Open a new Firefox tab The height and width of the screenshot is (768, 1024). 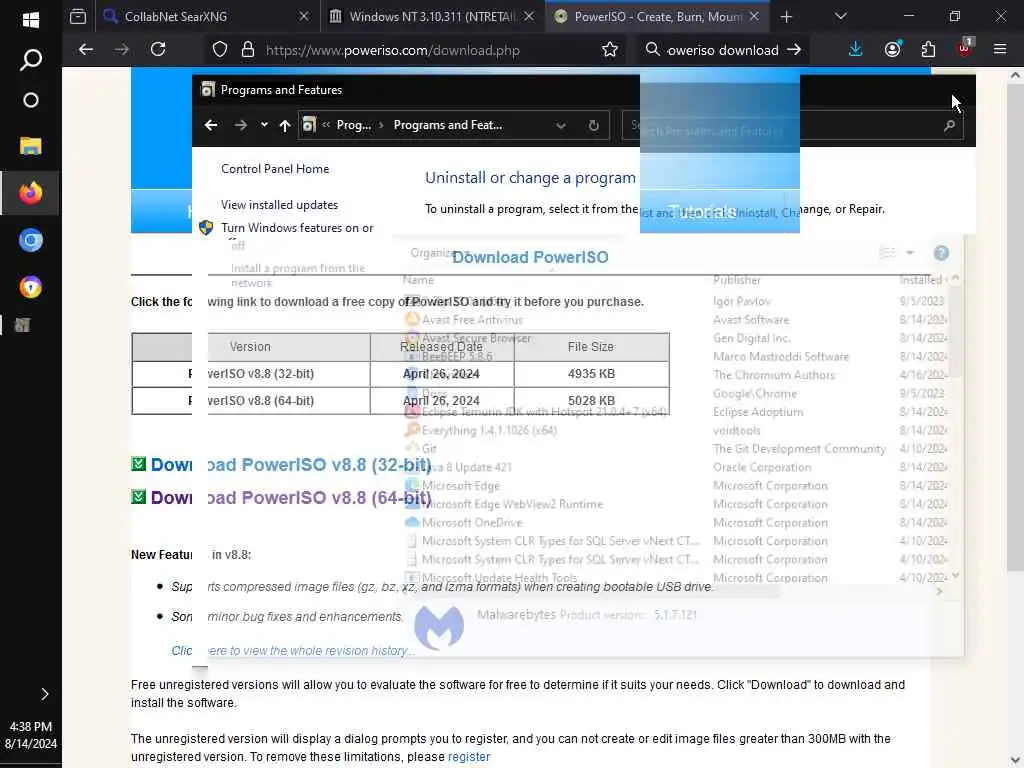click(786, 17)
